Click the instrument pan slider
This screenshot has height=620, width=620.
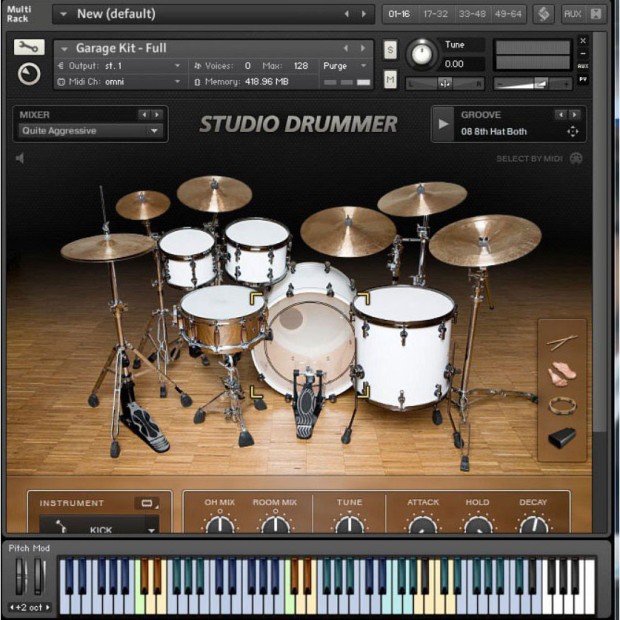pos(445,84)
